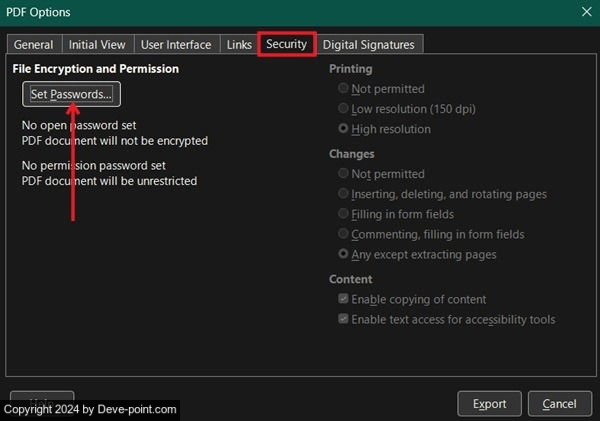Screen dimensions: 600x421
Task: Select the Links tab
Action: tap(239, 45)
